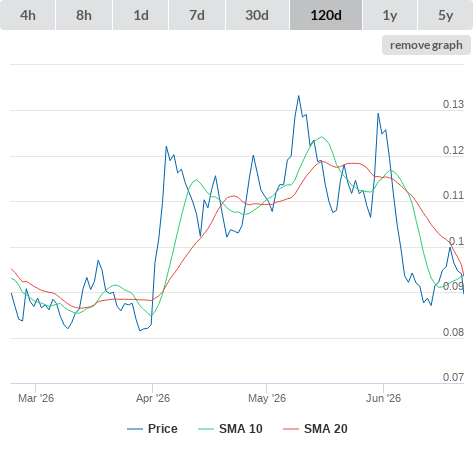Click the green SMA 10 legend marker
This screenshot has width=474, height=455.
[206, 429]
